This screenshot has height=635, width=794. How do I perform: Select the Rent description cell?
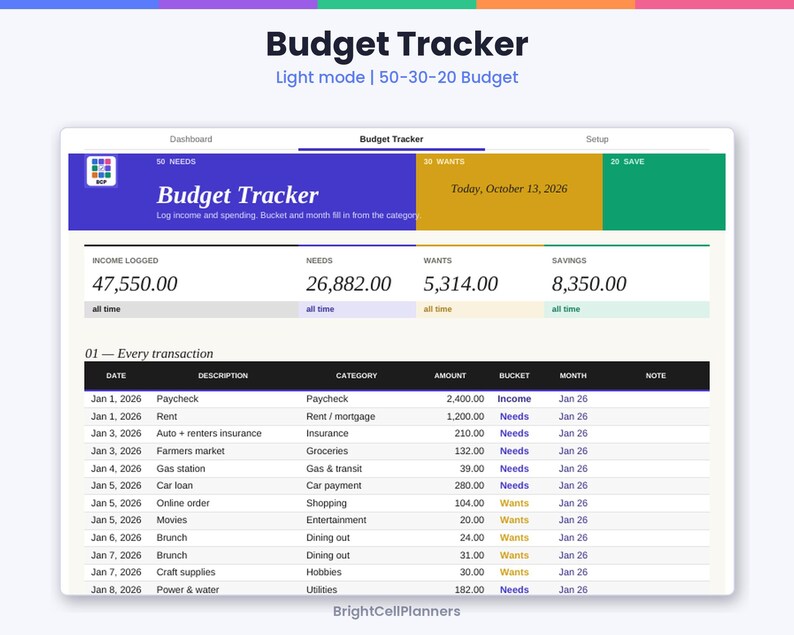coord(167,417)
